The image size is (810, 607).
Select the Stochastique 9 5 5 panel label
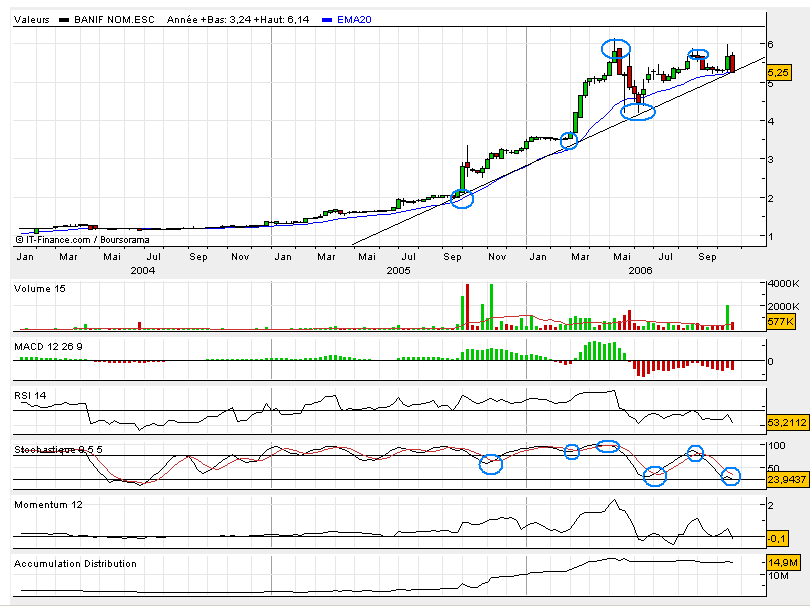pyautogui.click(x=58, y=450)
